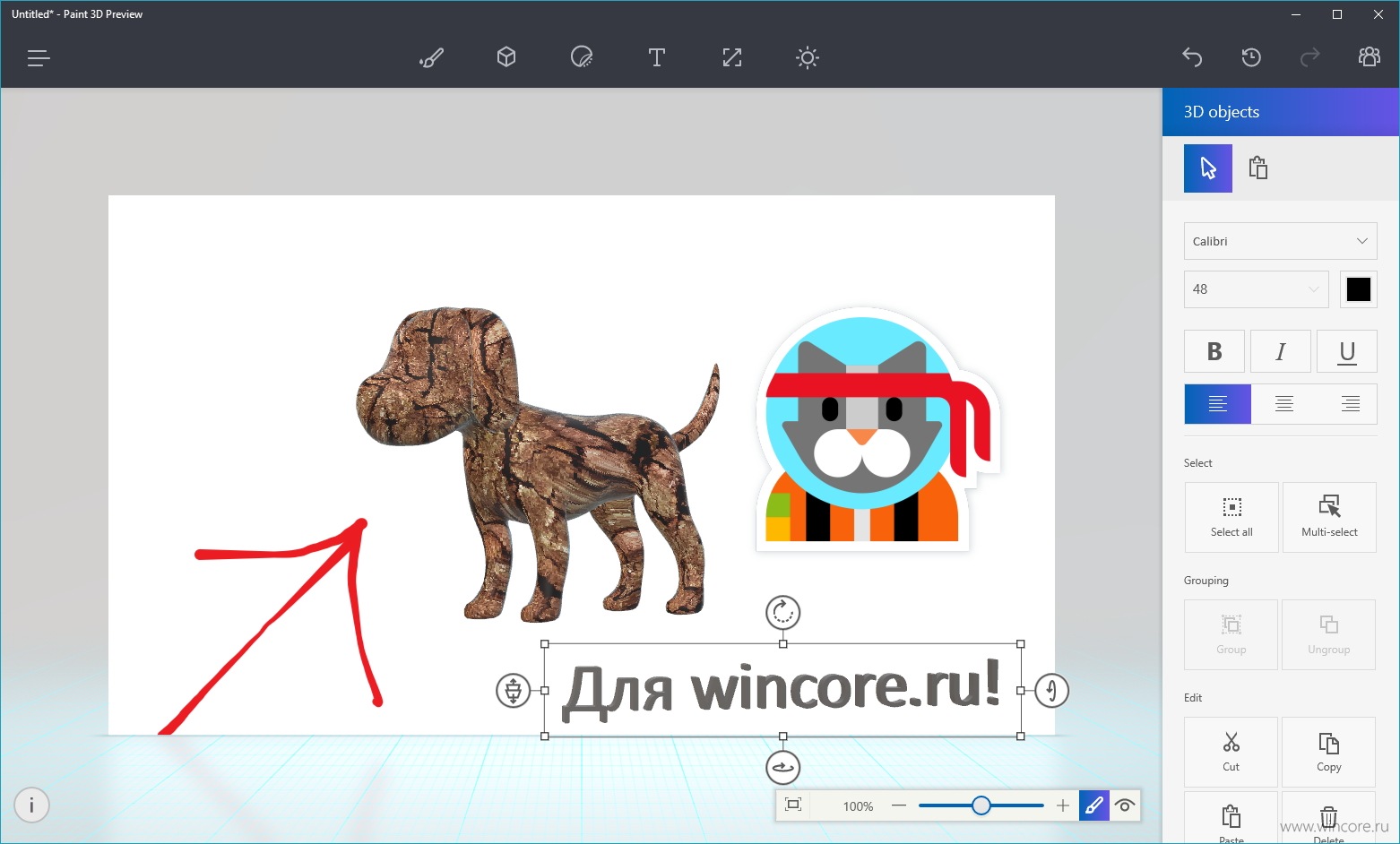
Task: Click the bottom-right resize handle of text box
Action: [1021, 736]
